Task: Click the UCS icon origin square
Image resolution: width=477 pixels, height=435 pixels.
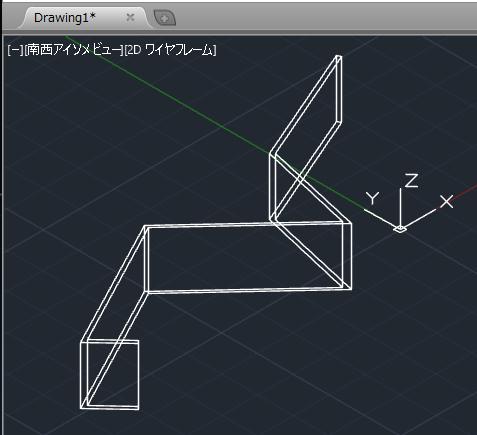Action: [400, 229]
